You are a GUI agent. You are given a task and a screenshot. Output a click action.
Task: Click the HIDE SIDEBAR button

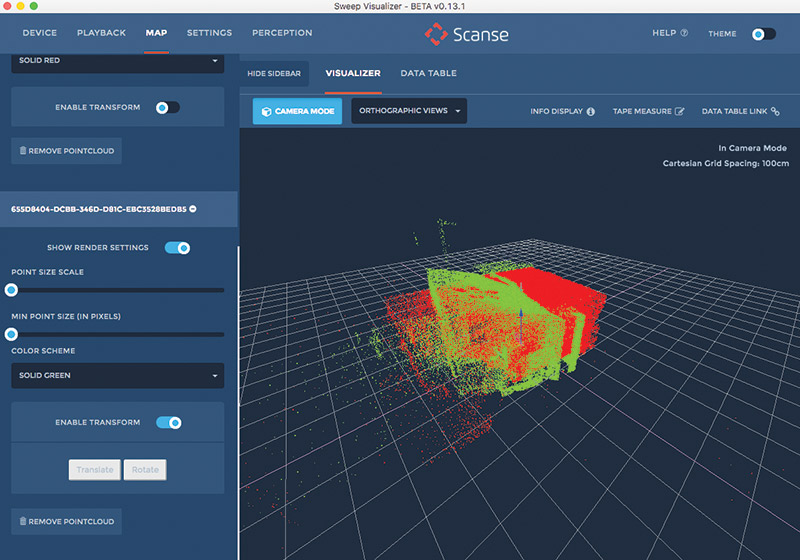[x=274, y=73]
